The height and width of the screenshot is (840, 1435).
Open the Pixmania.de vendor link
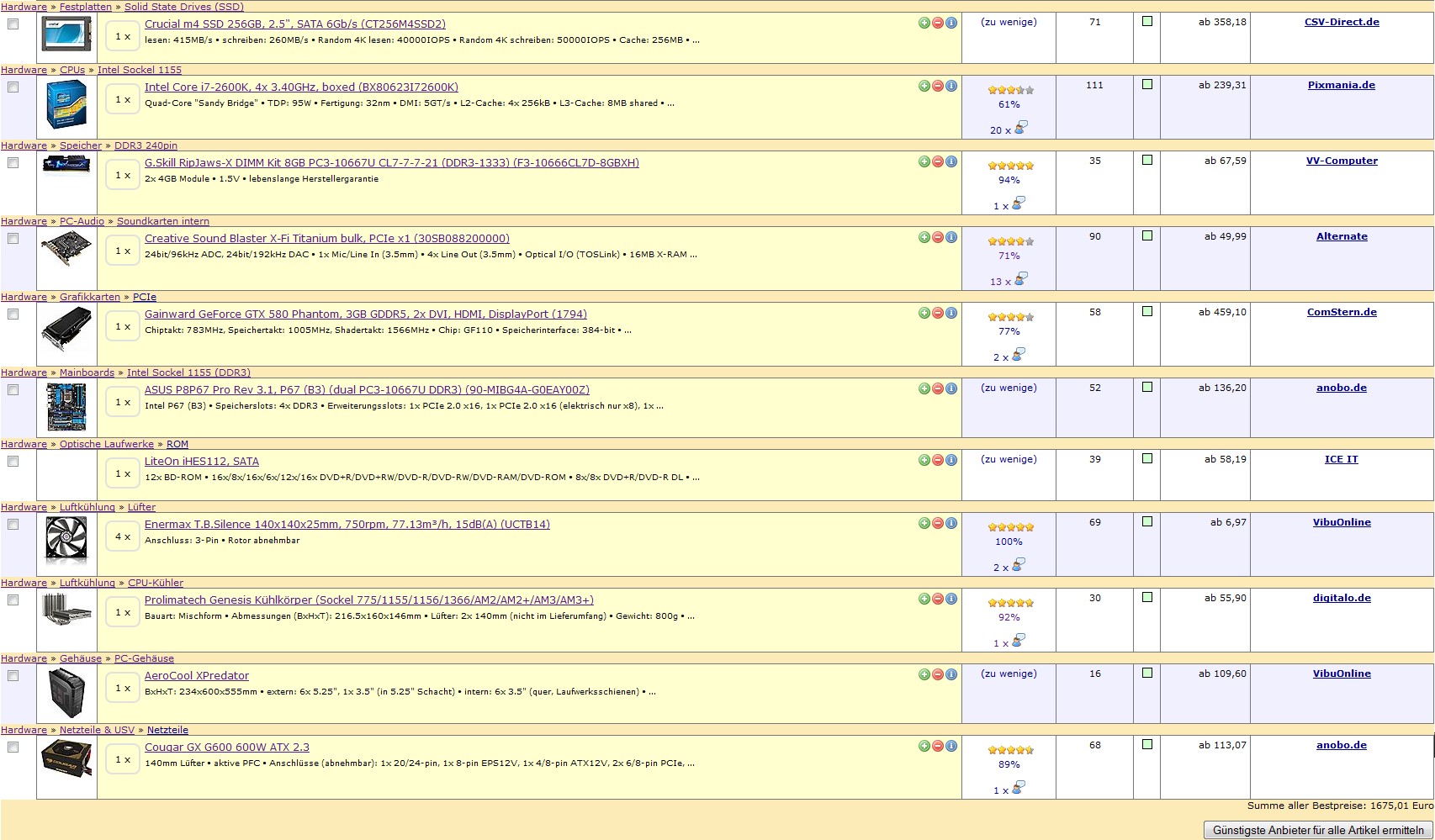pyautogui.click(x=1341, y=85)
